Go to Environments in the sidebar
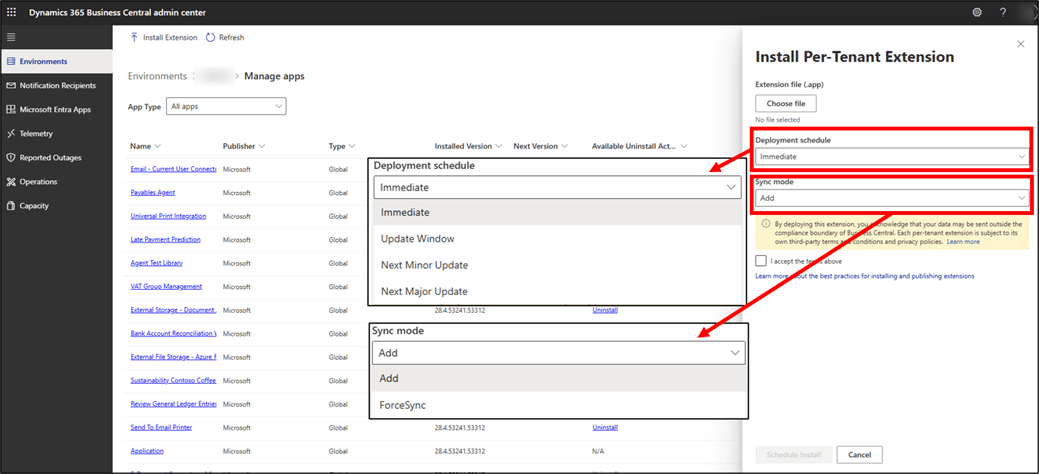 pyautogui.click(x=56, y=62)
